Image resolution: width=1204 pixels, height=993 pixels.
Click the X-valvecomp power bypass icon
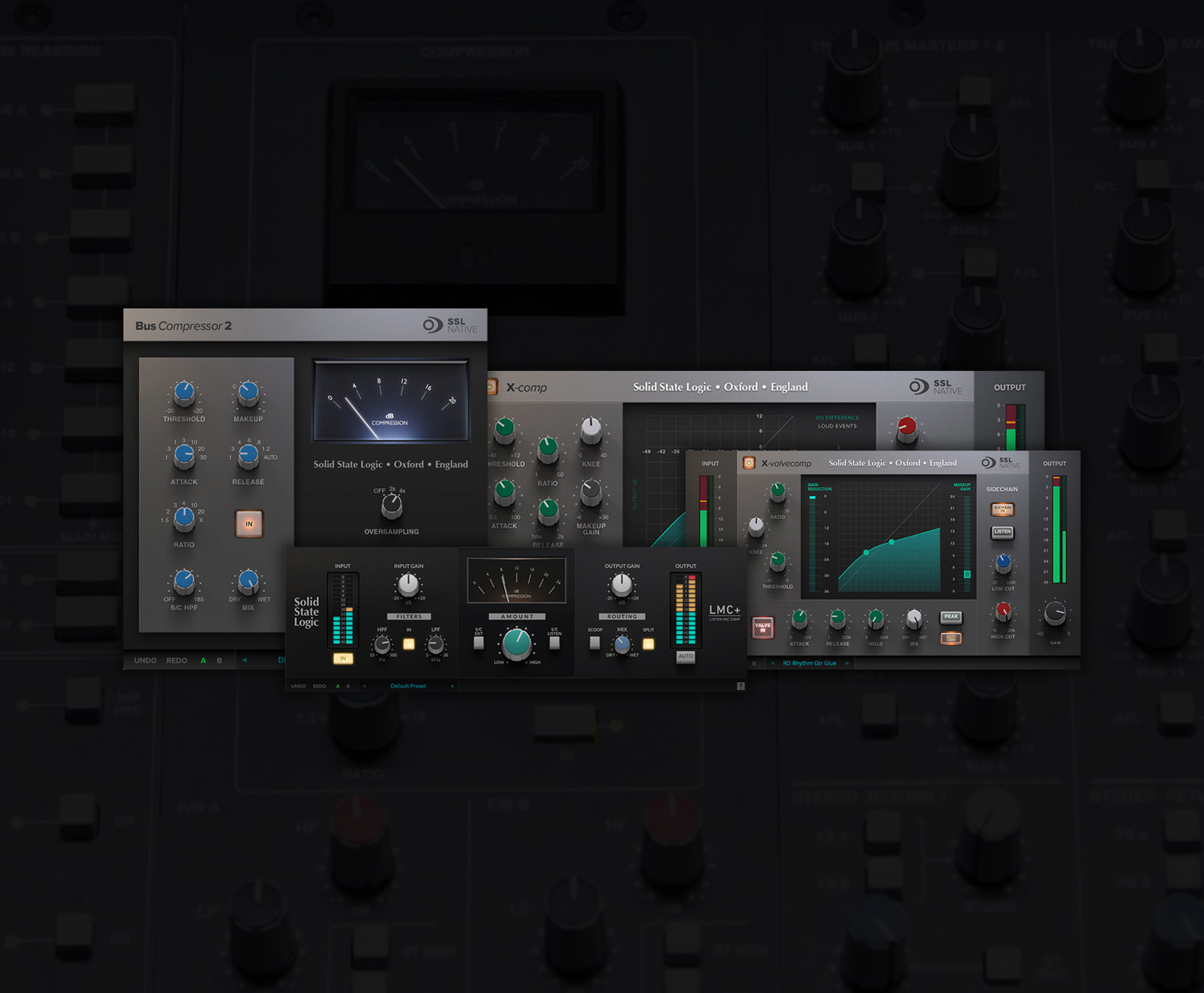[x=749, y=463]
